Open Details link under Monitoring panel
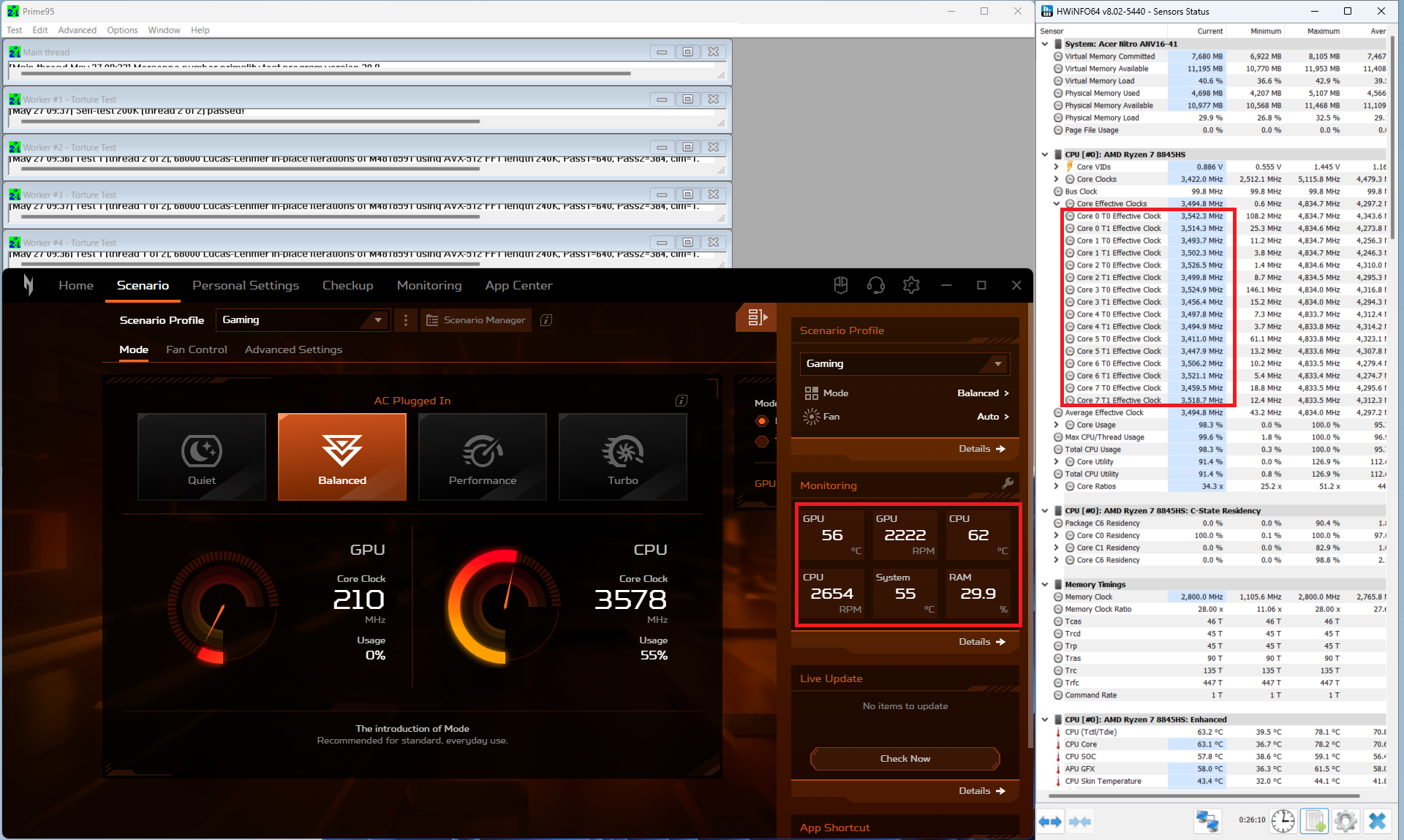 pyautogui.click(x=982, y=642)
